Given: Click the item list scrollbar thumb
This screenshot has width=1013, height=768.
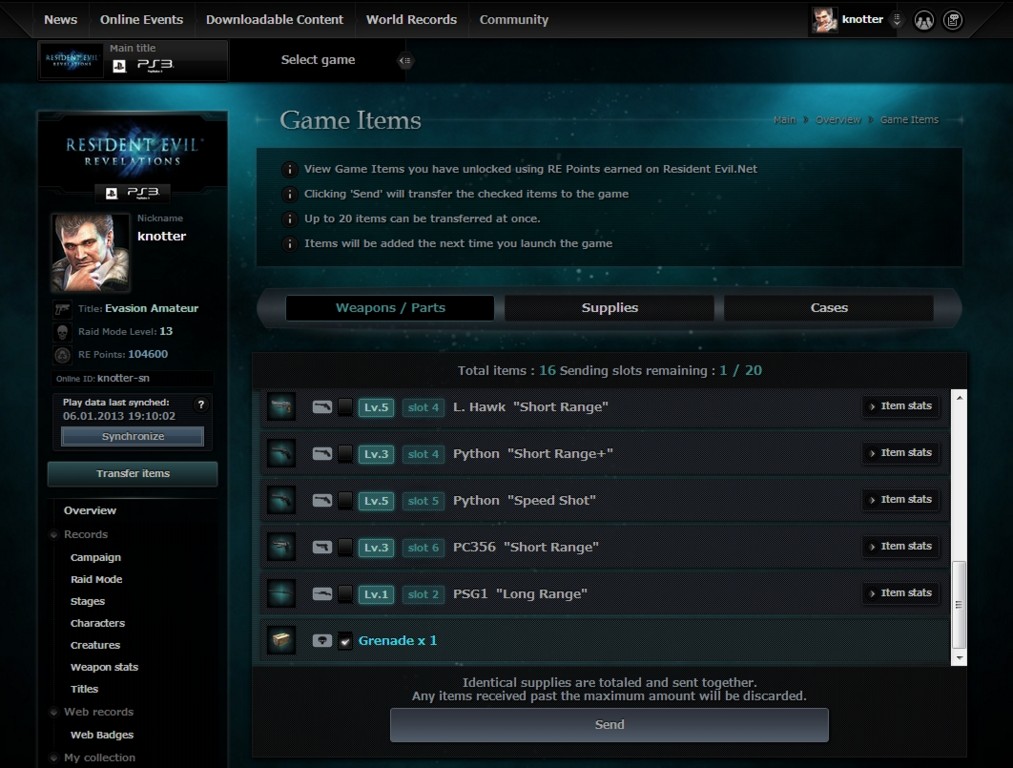Looking at the screenshot, I should (x=959, y=605).
